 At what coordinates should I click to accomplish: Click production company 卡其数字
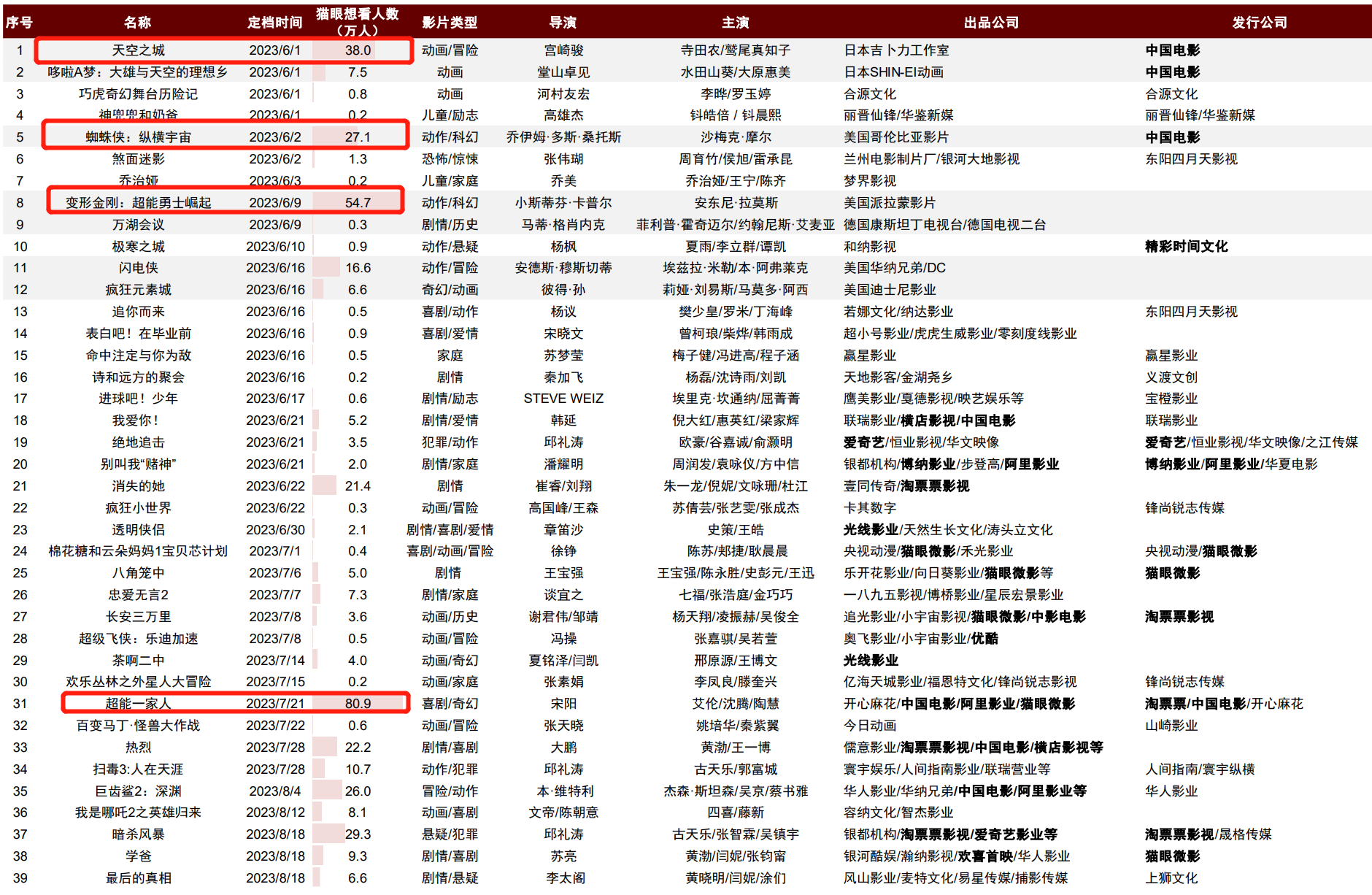(x=870, y=508)
